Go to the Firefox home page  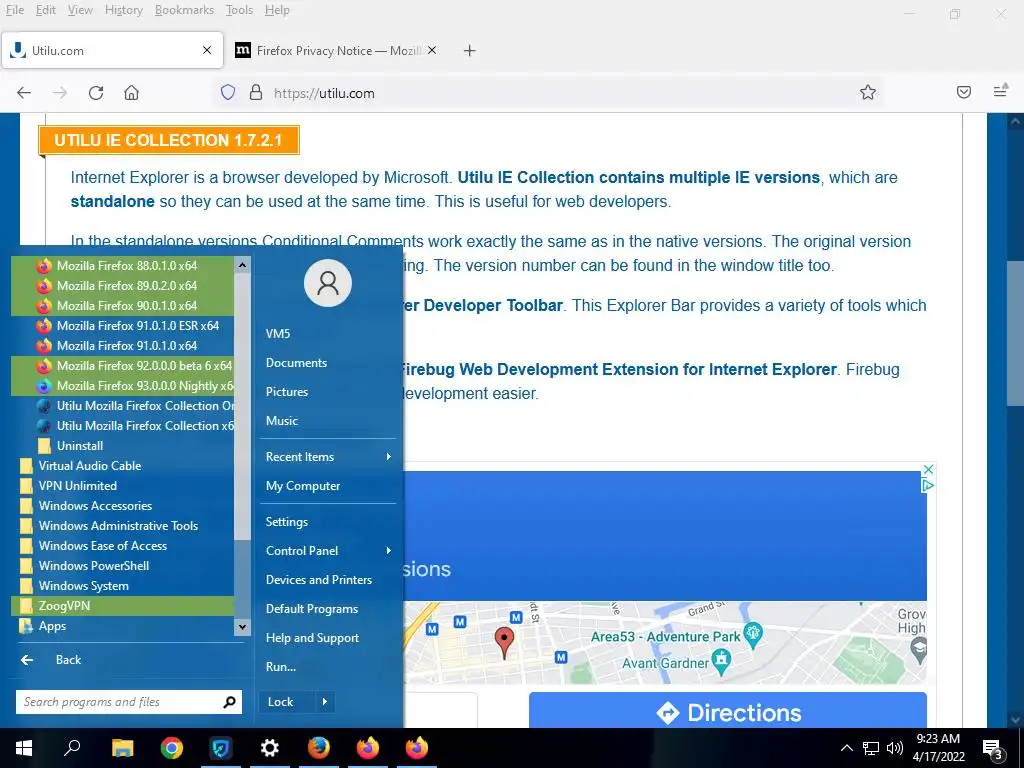[x=131, y=93]
